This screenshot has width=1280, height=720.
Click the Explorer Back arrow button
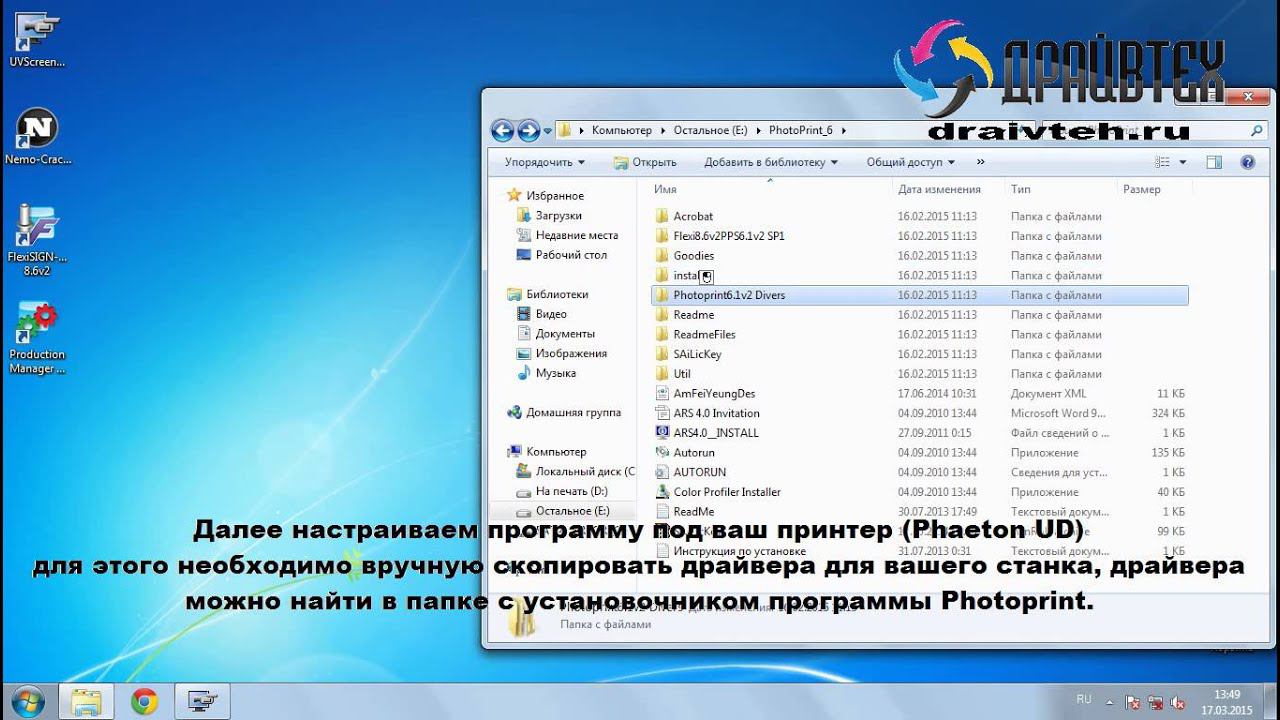(502, 130)
